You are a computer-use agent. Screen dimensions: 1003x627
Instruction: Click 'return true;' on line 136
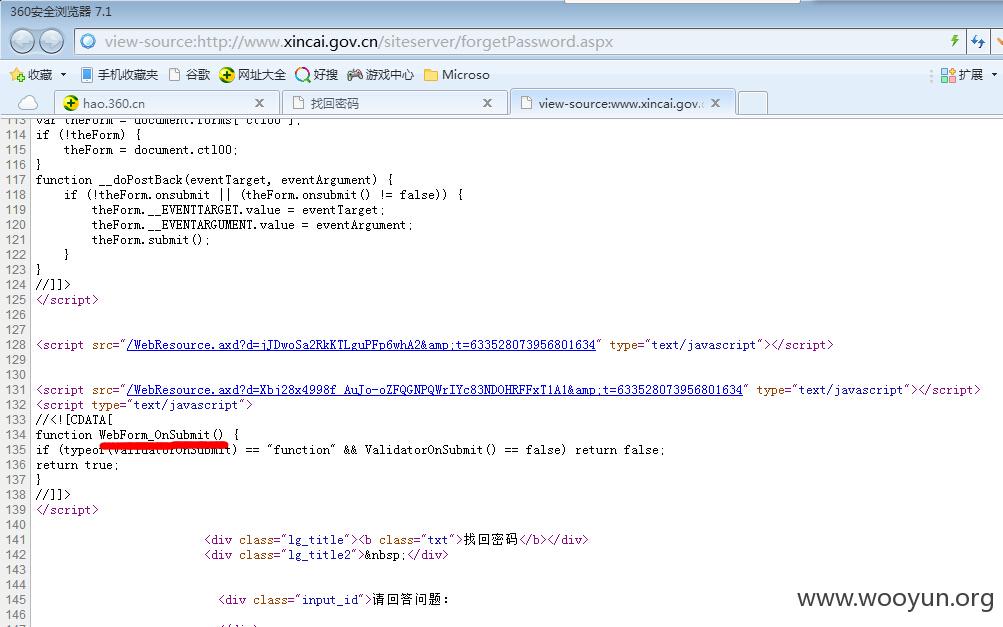point(77,465)
